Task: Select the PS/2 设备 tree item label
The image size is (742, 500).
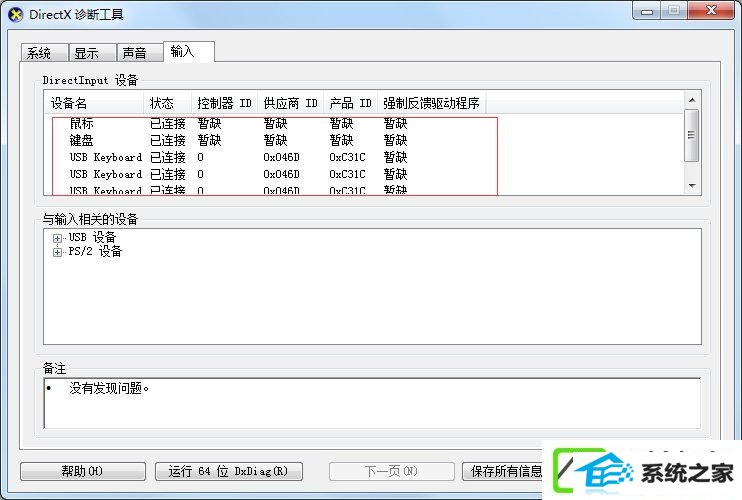Action: pos(95,251)
